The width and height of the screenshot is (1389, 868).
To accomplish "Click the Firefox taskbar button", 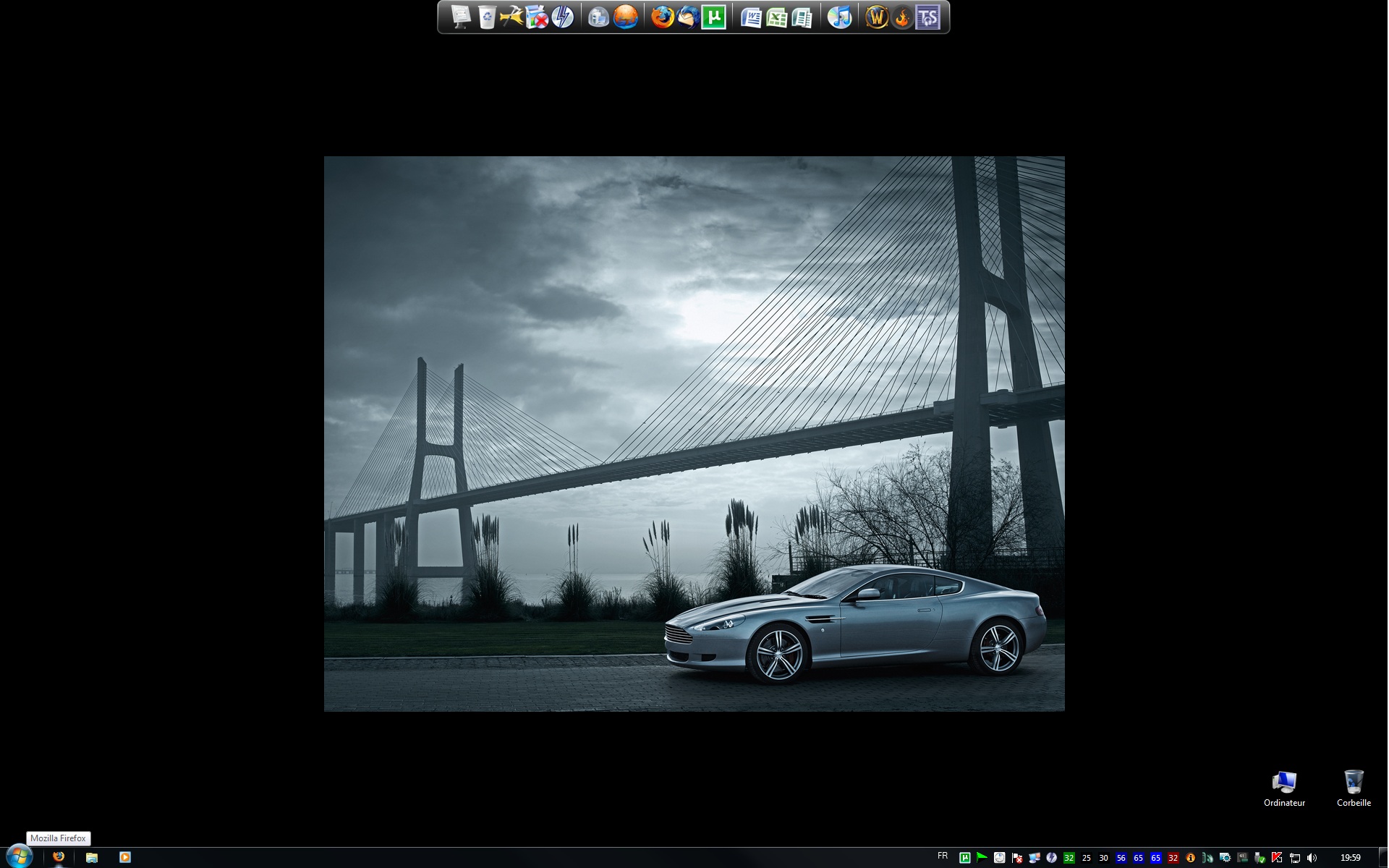I will (x=59, y=857).
